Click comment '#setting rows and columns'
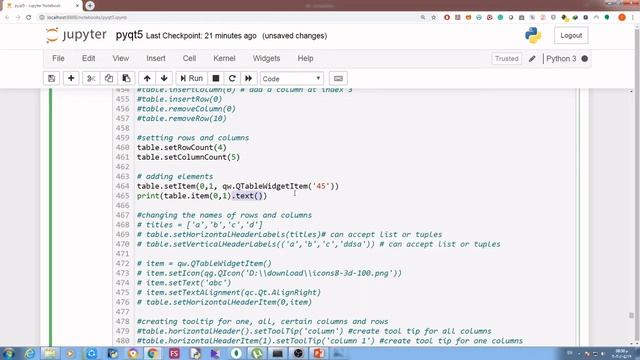The image size is (640, 360). 193,138
